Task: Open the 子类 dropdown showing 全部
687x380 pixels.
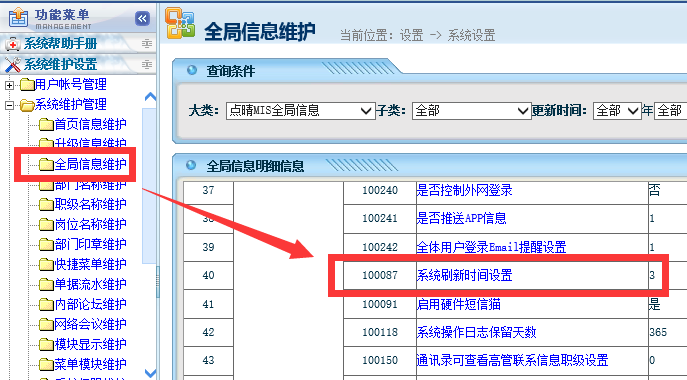Action: [471, 110]
